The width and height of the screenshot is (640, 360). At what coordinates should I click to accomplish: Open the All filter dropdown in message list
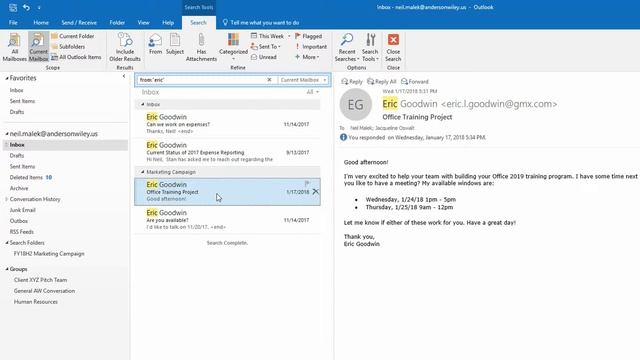coord(313,92)
